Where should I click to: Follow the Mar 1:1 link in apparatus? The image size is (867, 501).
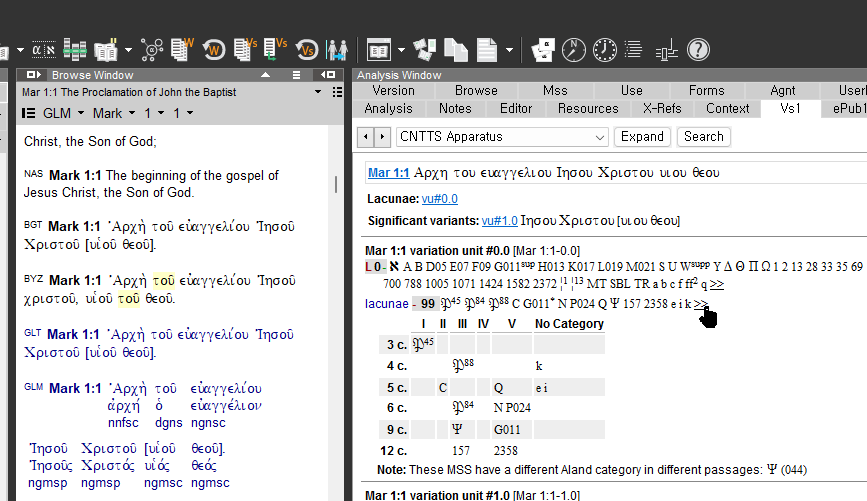pyautogui.click(x=389, y=173)
